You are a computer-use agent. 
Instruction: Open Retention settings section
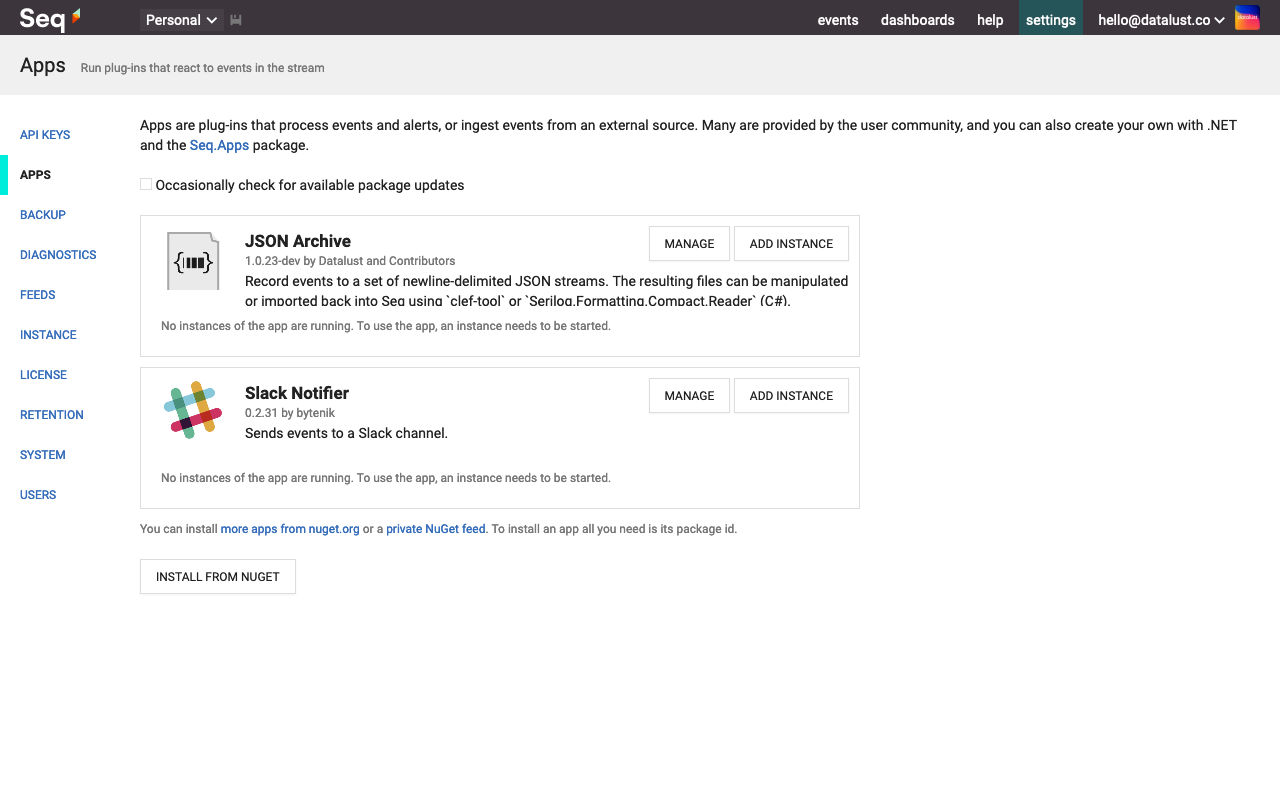tap(52, 415)
